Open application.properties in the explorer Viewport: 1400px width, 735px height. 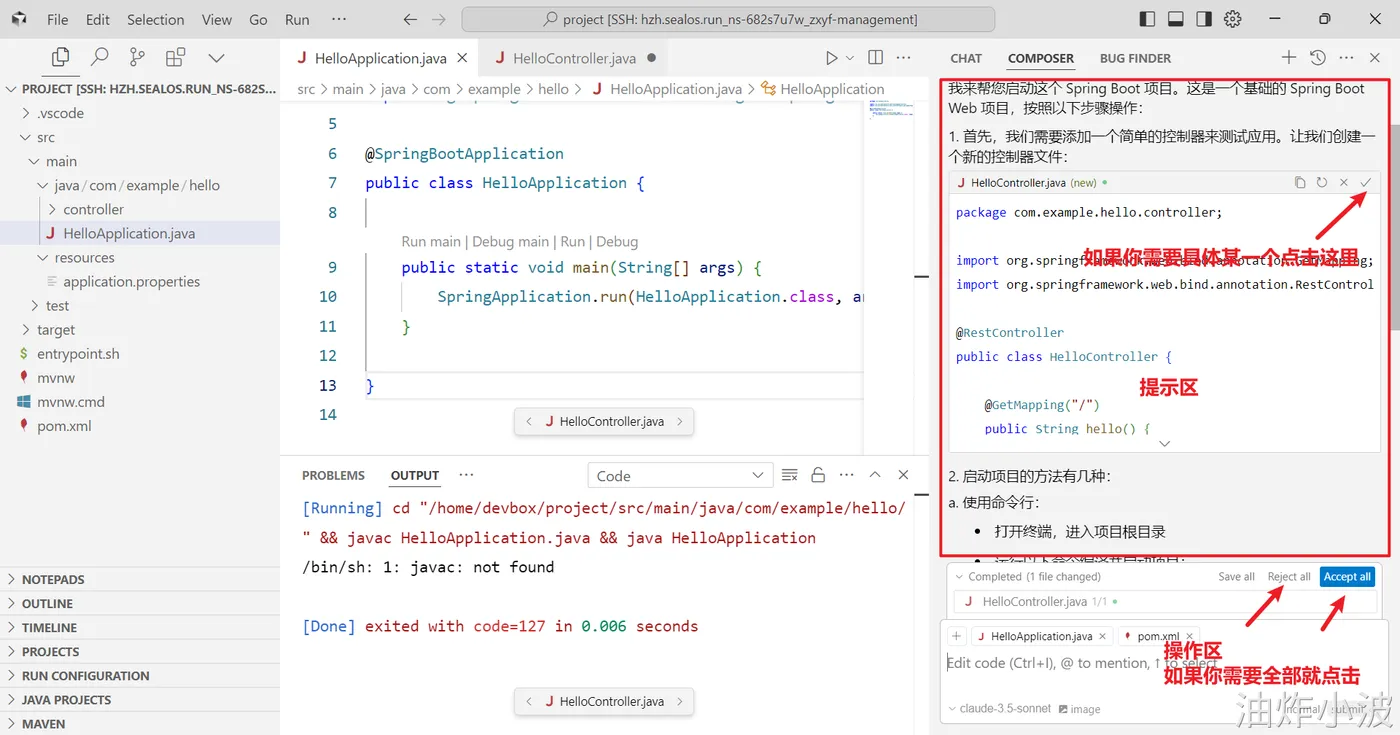coord(131,281)
